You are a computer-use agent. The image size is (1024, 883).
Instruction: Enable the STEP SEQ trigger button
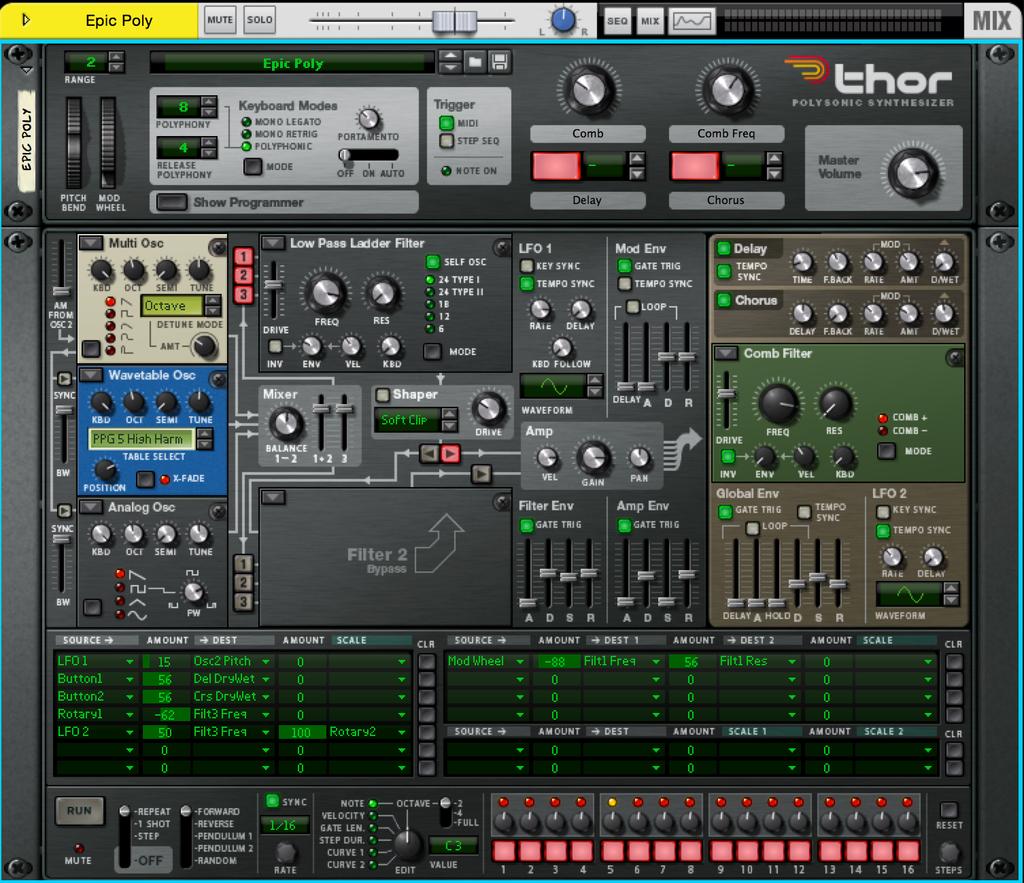(x=447, y=140)
